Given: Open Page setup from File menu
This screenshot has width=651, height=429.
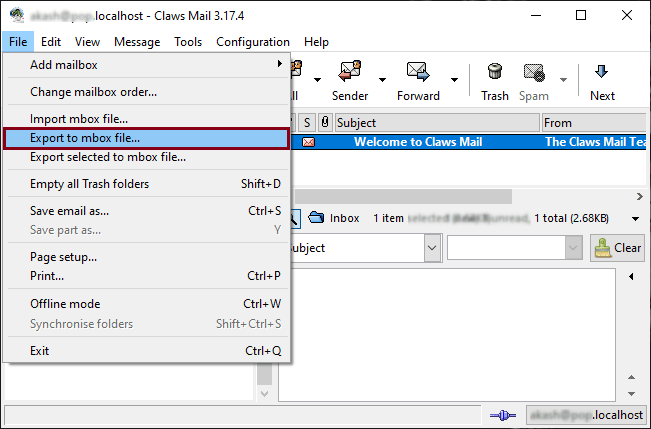Looking at the screenshot, I should pyautogui.click(x=146, y=257).
